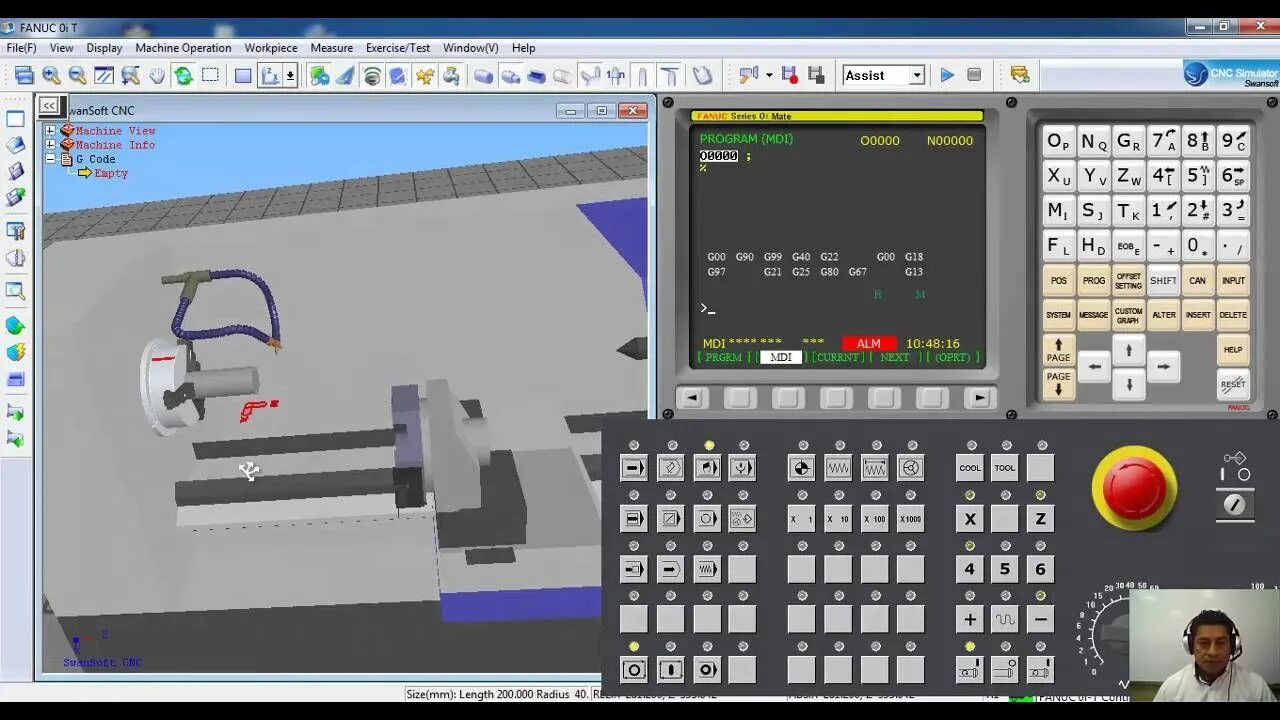Open the Workpiece menu
Image resolution: width=1280 pixels, height=720 pixels.
[x=271, y=48]
